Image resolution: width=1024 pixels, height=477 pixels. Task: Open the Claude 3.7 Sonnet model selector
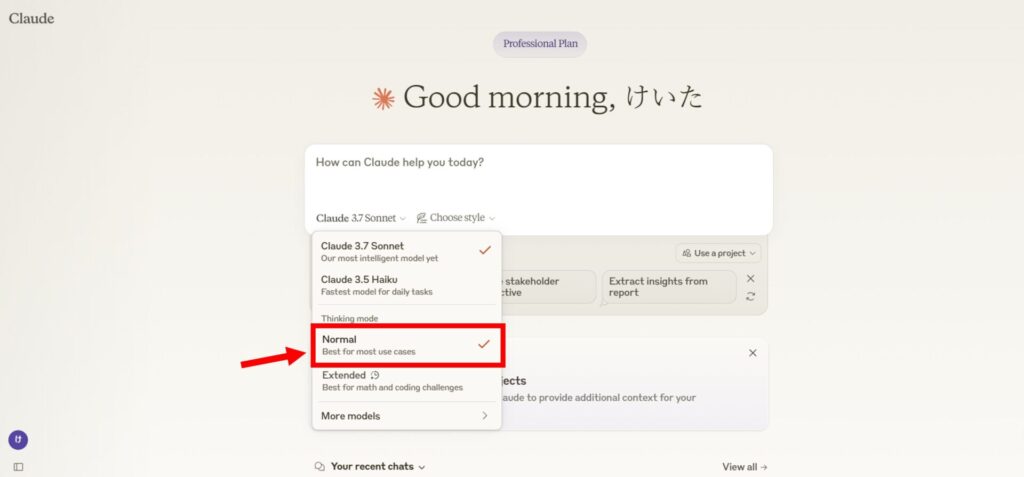(x=361, y=218)
